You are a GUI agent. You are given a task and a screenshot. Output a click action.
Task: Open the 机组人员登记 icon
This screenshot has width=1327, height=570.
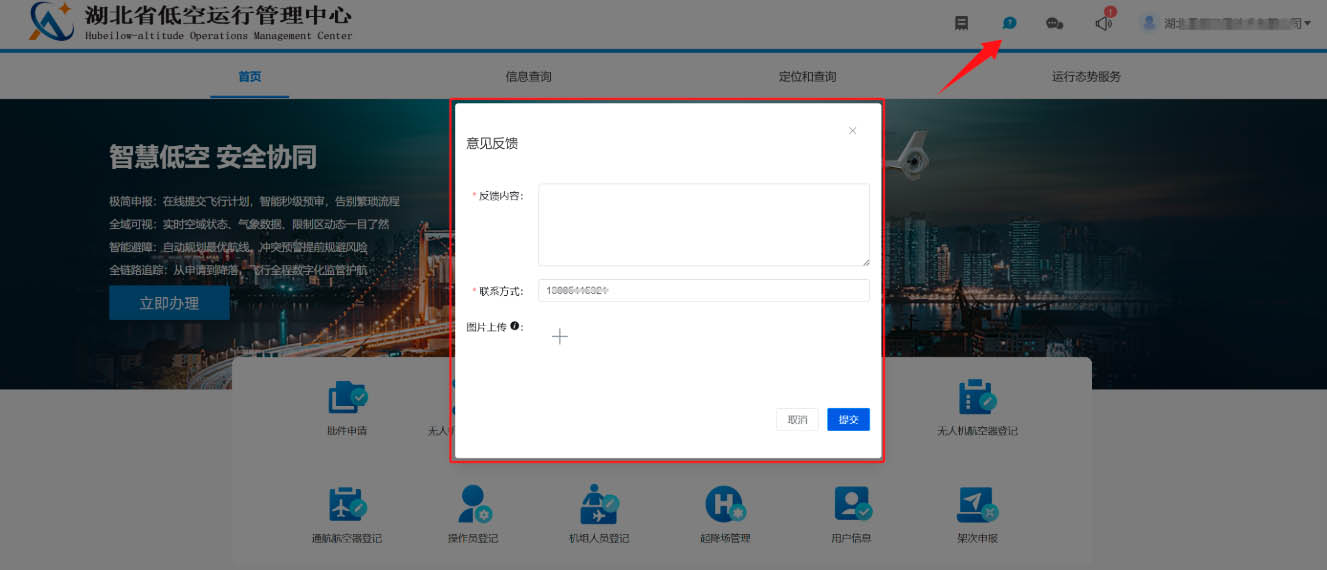(x=599, y=503)
